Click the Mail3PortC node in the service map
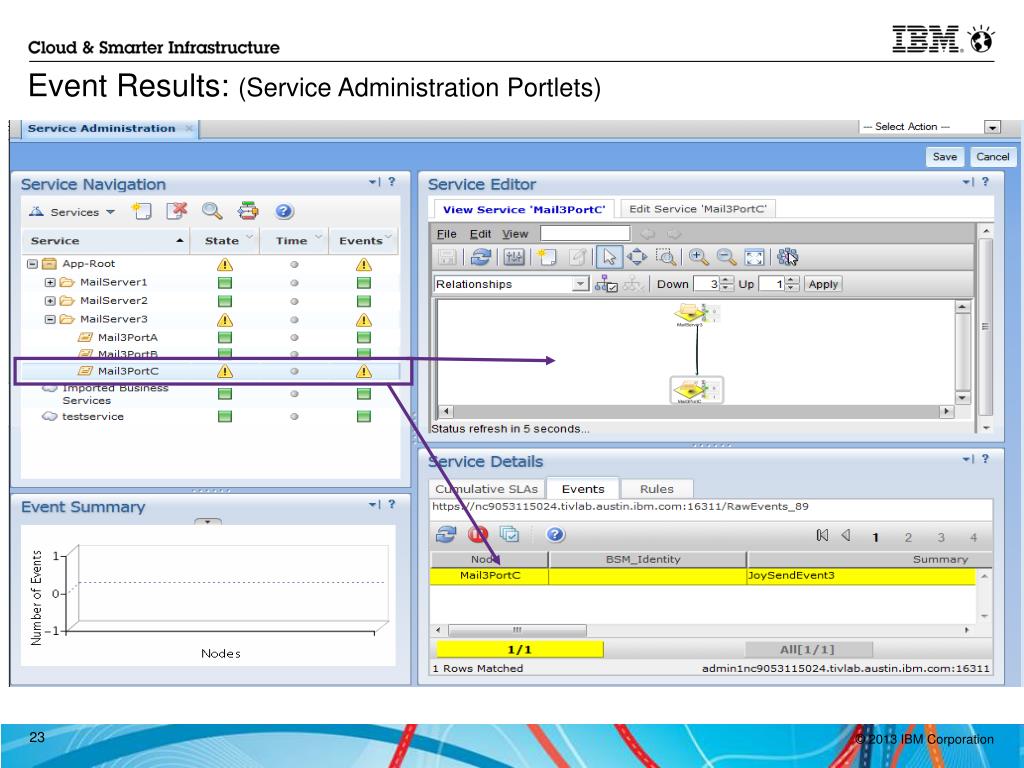Image resolution: width=1024 pixels, height=768 pixels. [696, 391]
